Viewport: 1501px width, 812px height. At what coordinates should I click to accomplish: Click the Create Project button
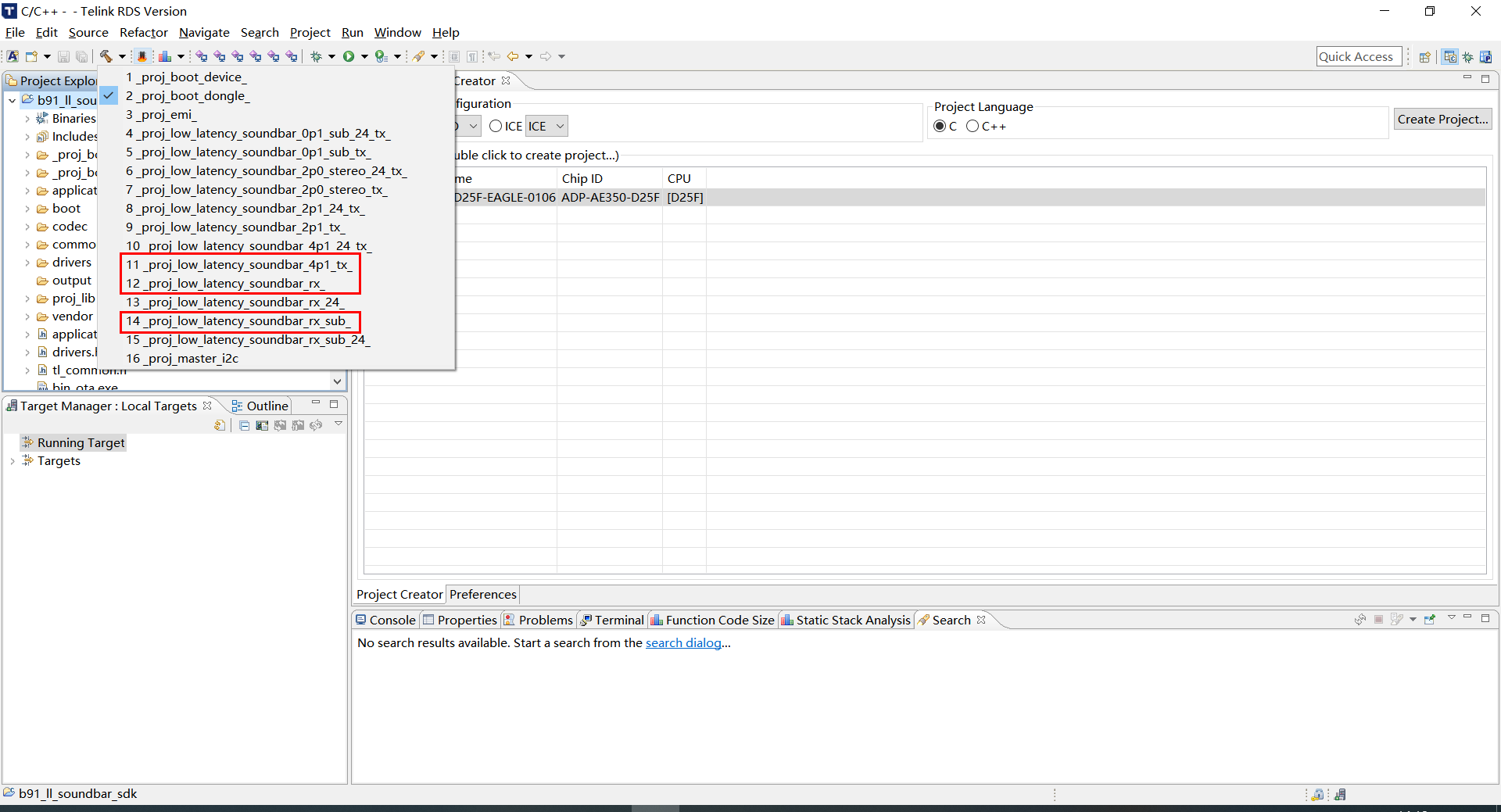pyautogui.click(x=1442, y=119)
